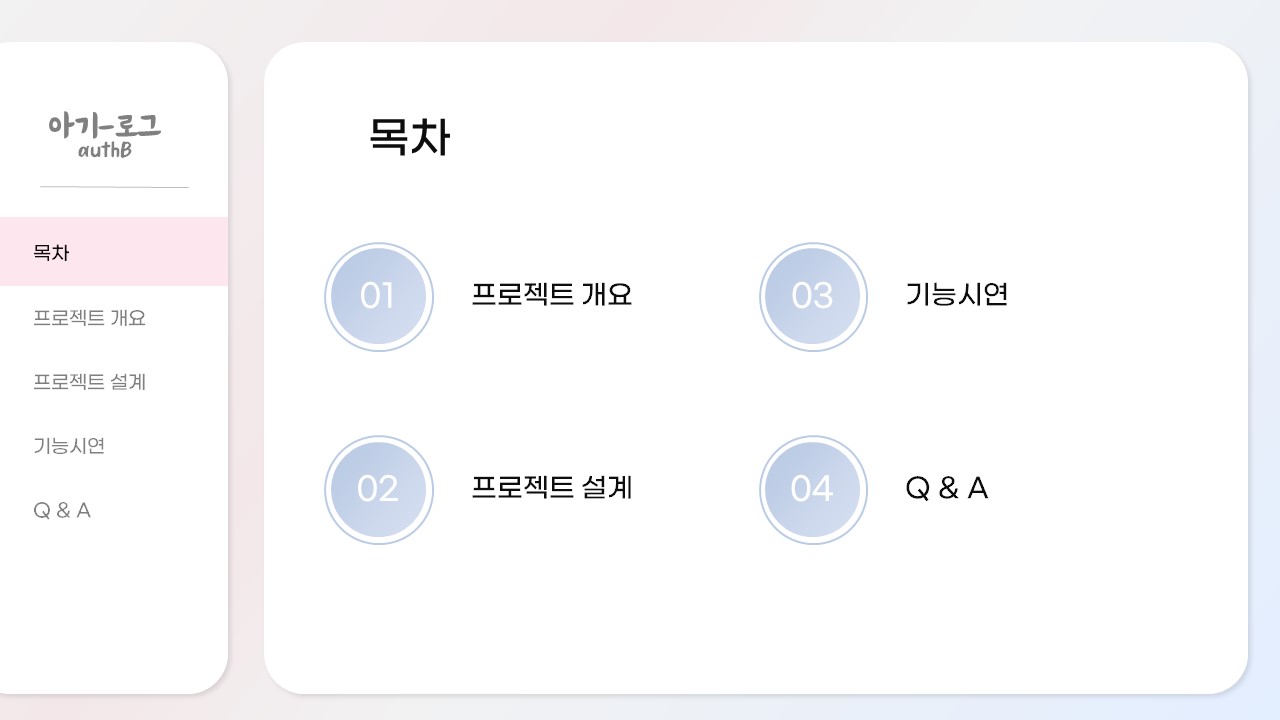Click empty sidebar area below Q & A

[x=114, y=610]
